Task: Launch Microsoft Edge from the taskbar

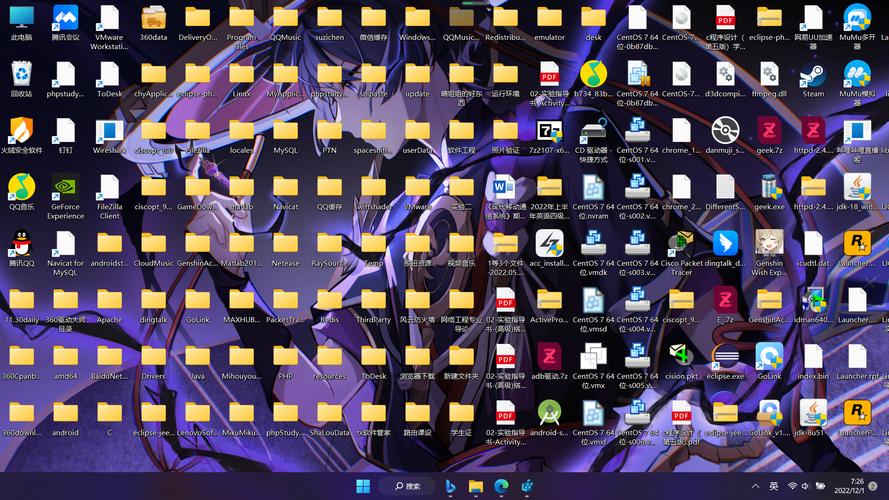Action: point(501,486)
